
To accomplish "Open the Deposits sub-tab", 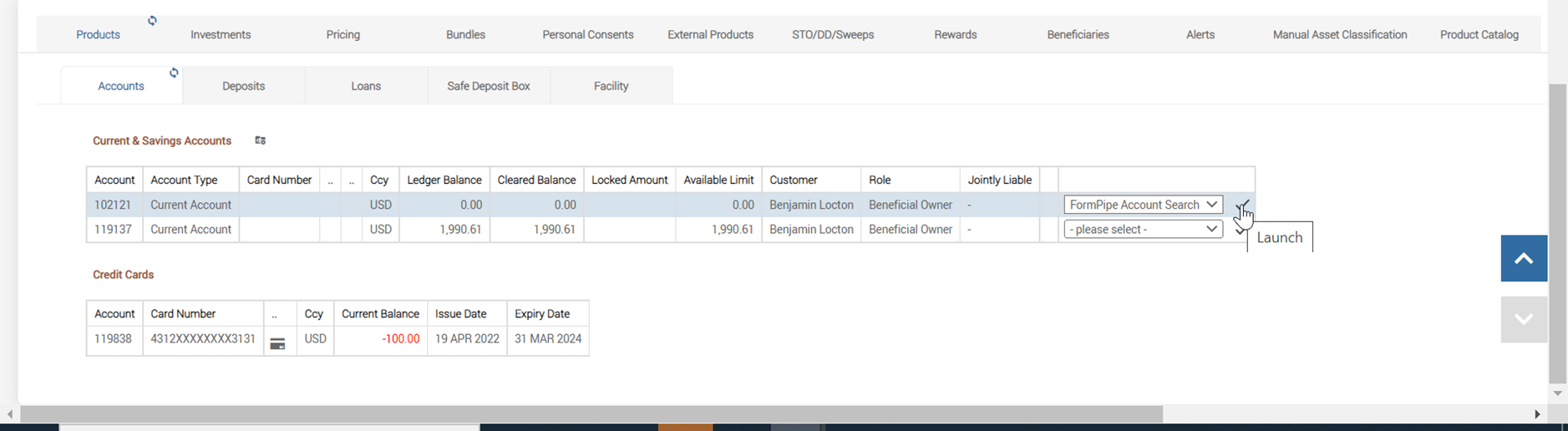I will pos(243,86).
